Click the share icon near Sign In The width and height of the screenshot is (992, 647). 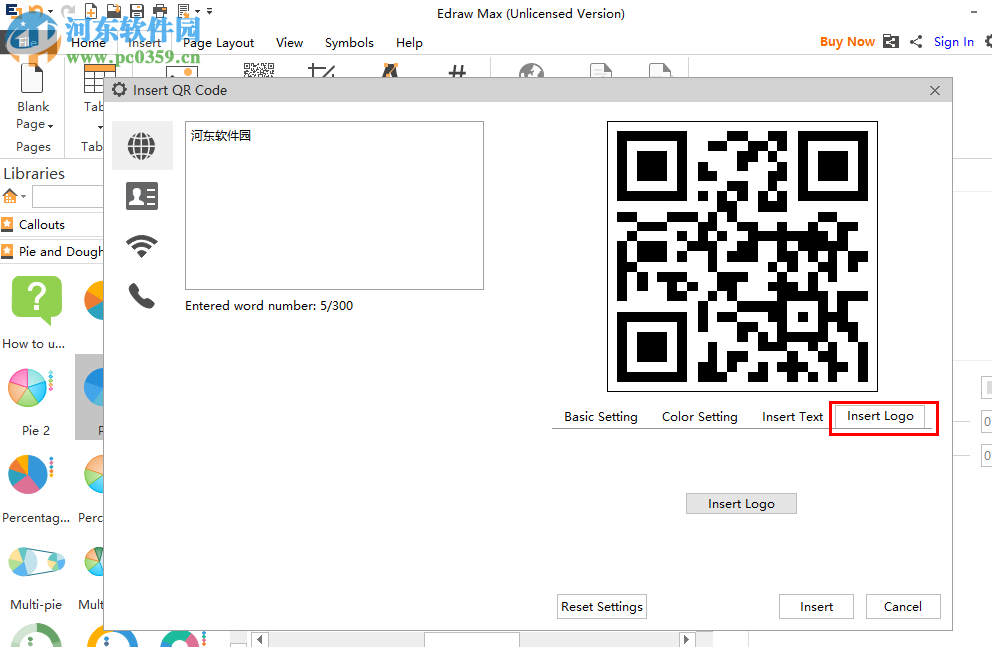tap(914, 41)
